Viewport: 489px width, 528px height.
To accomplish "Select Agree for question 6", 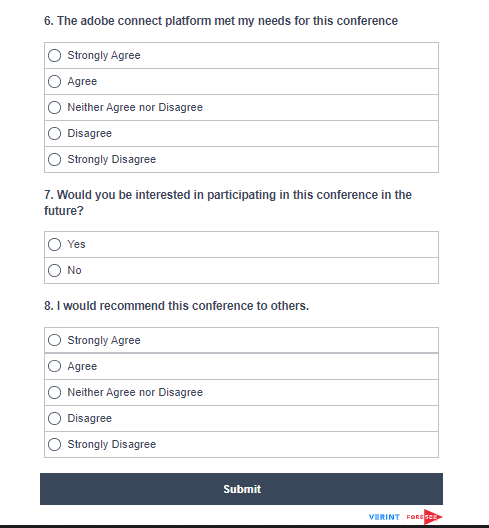I will tap(55, 81).
